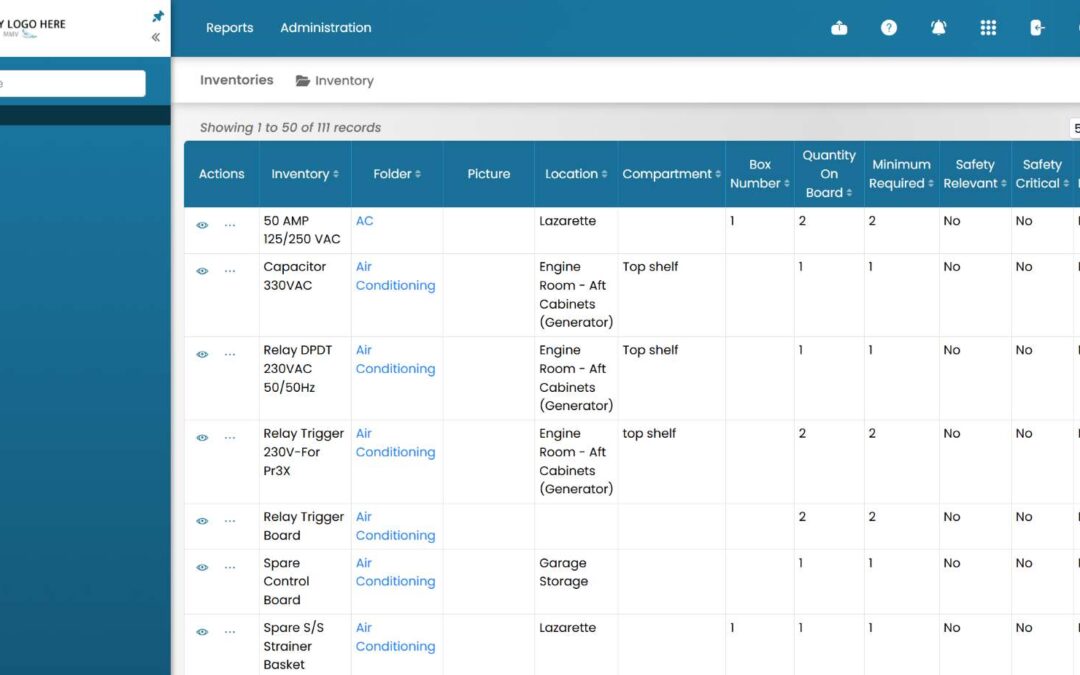This screenshot has width=1080, height=675.
Task: Open Air Conditioning folder for Spare Control Board
Action: click(x=395, y=572)
